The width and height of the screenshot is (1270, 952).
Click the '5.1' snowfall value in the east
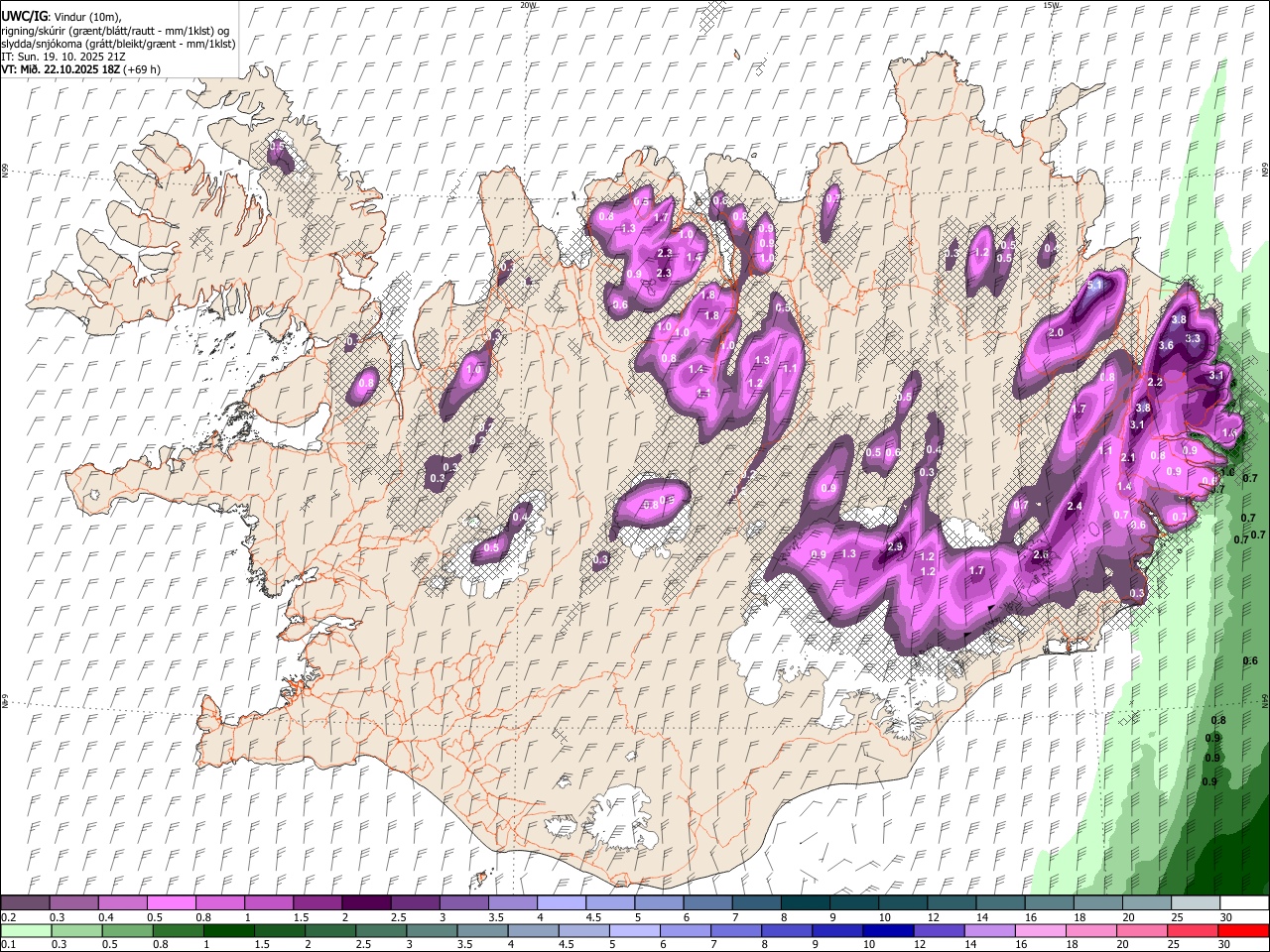(1095, 286)
